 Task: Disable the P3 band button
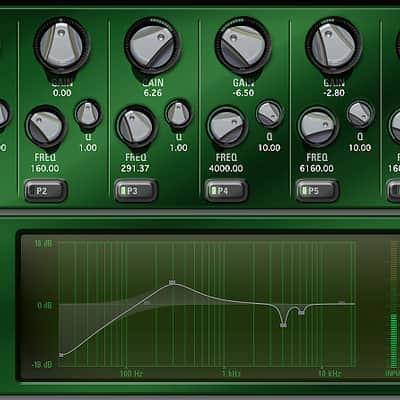click(136, 191)
